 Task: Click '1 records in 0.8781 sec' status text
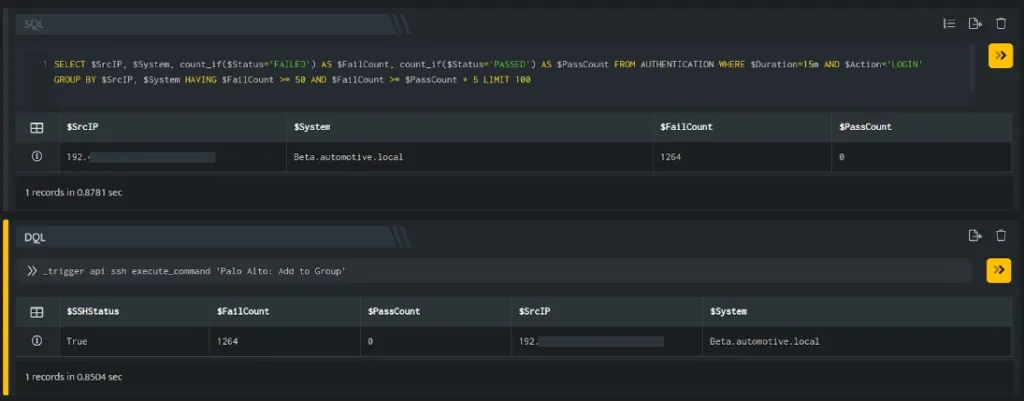74,193
